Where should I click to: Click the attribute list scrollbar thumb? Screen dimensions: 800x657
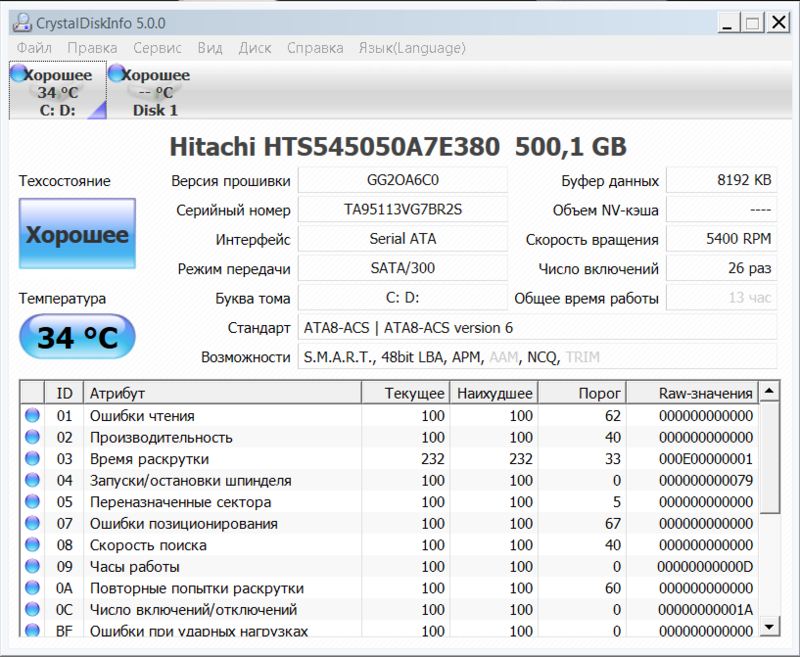(x=769, y=458)
